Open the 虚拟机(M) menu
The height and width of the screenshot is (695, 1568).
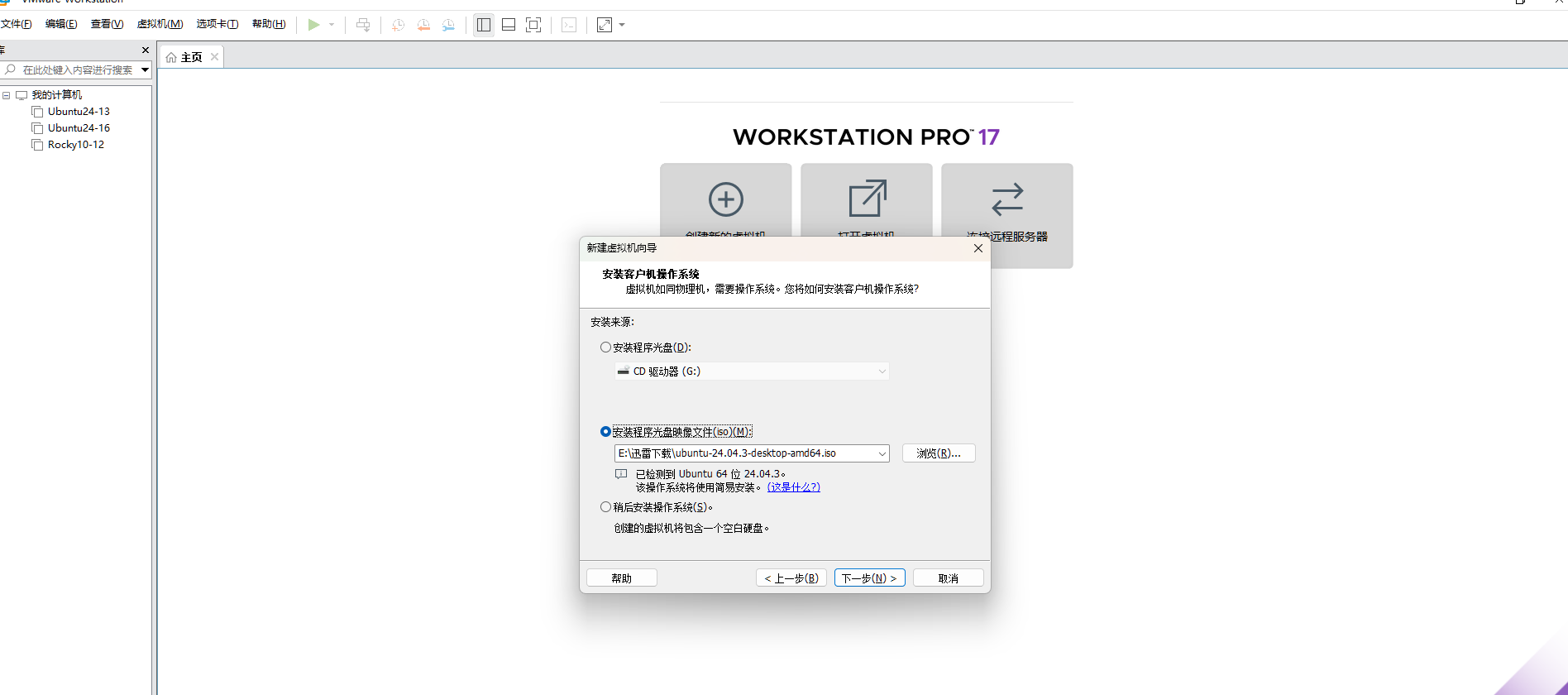160,24
